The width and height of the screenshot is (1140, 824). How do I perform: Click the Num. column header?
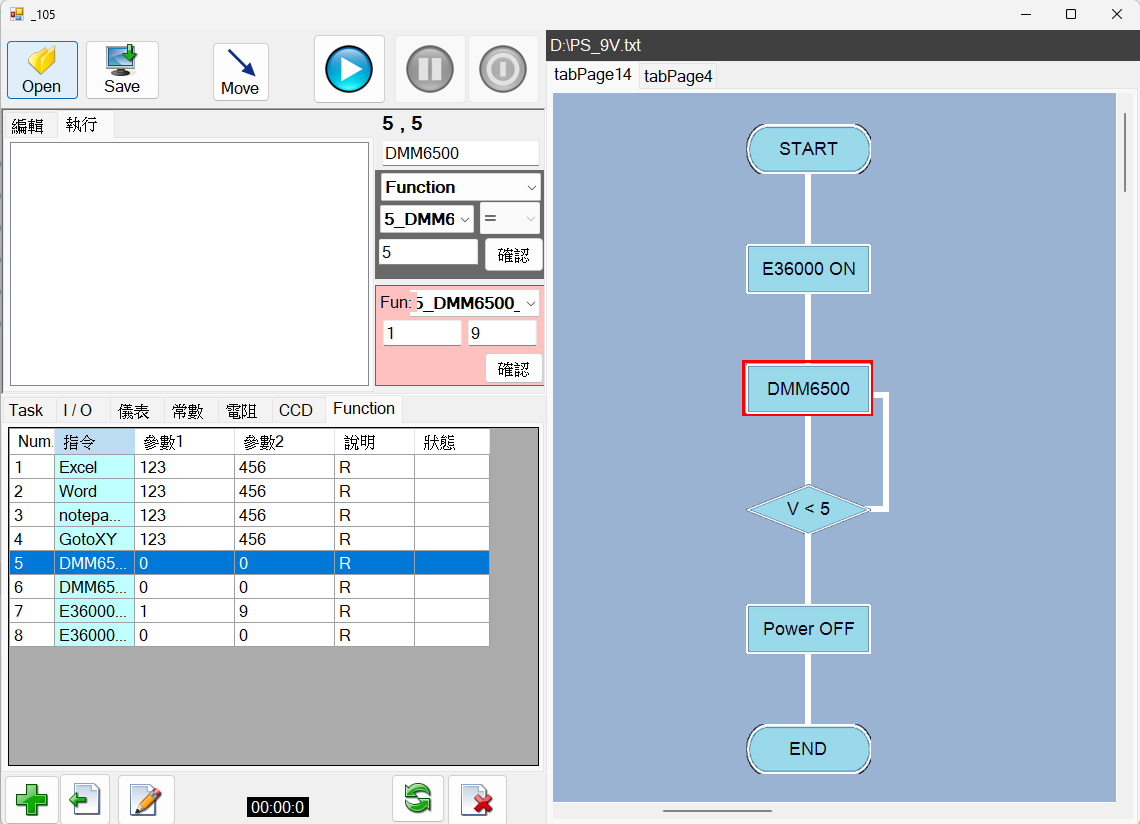[x=32, y=441]
